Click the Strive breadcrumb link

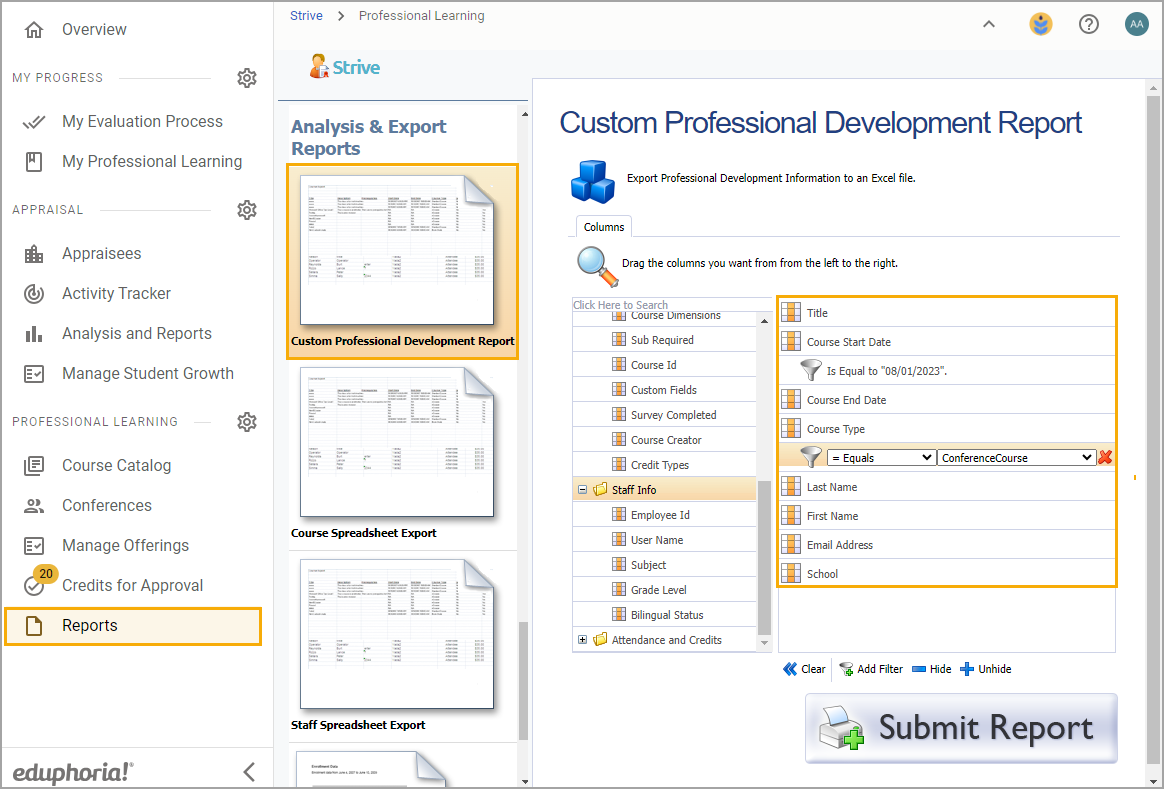[x=306, y=16]
